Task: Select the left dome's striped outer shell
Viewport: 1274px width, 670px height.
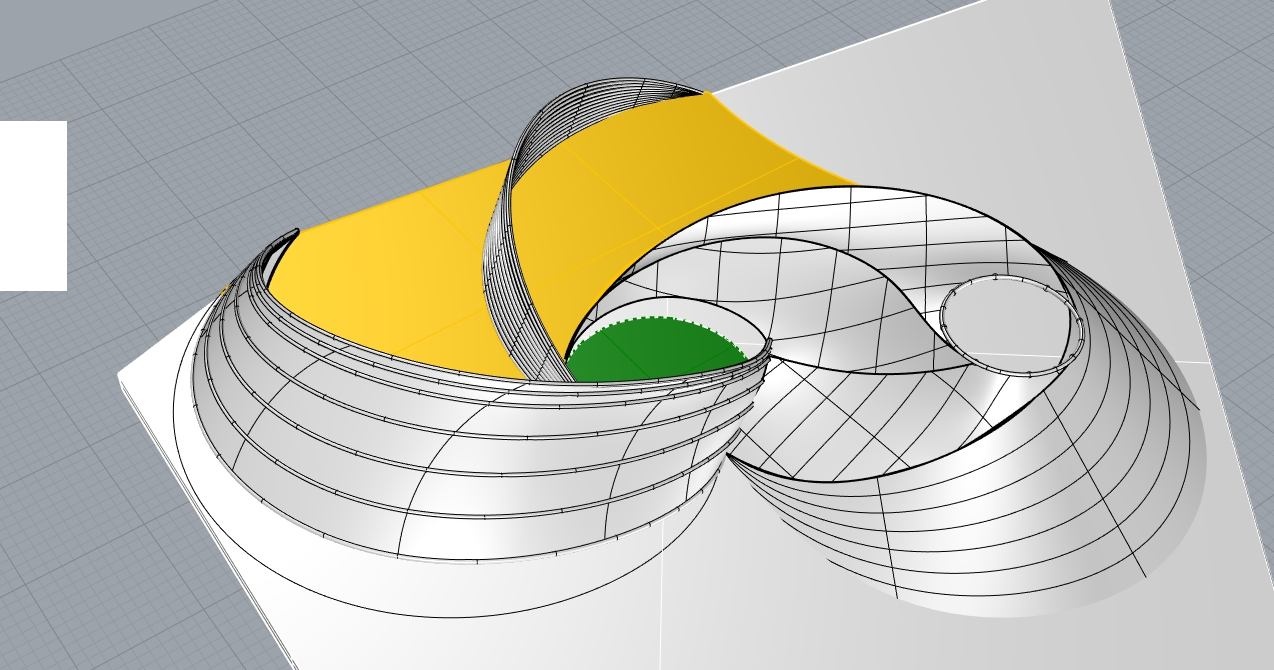Action: 400,470
